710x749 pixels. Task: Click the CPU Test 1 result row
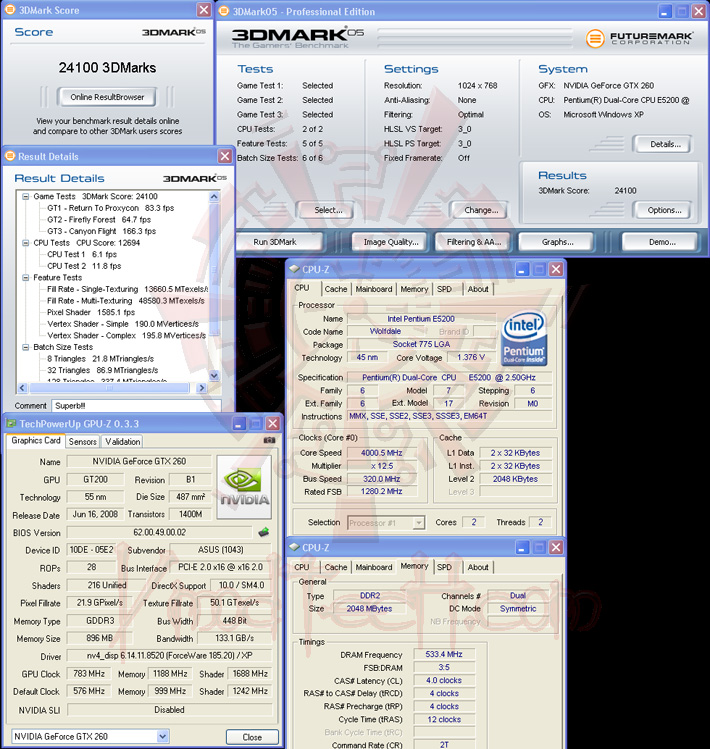pyautogui.click(x=82, y=255)
